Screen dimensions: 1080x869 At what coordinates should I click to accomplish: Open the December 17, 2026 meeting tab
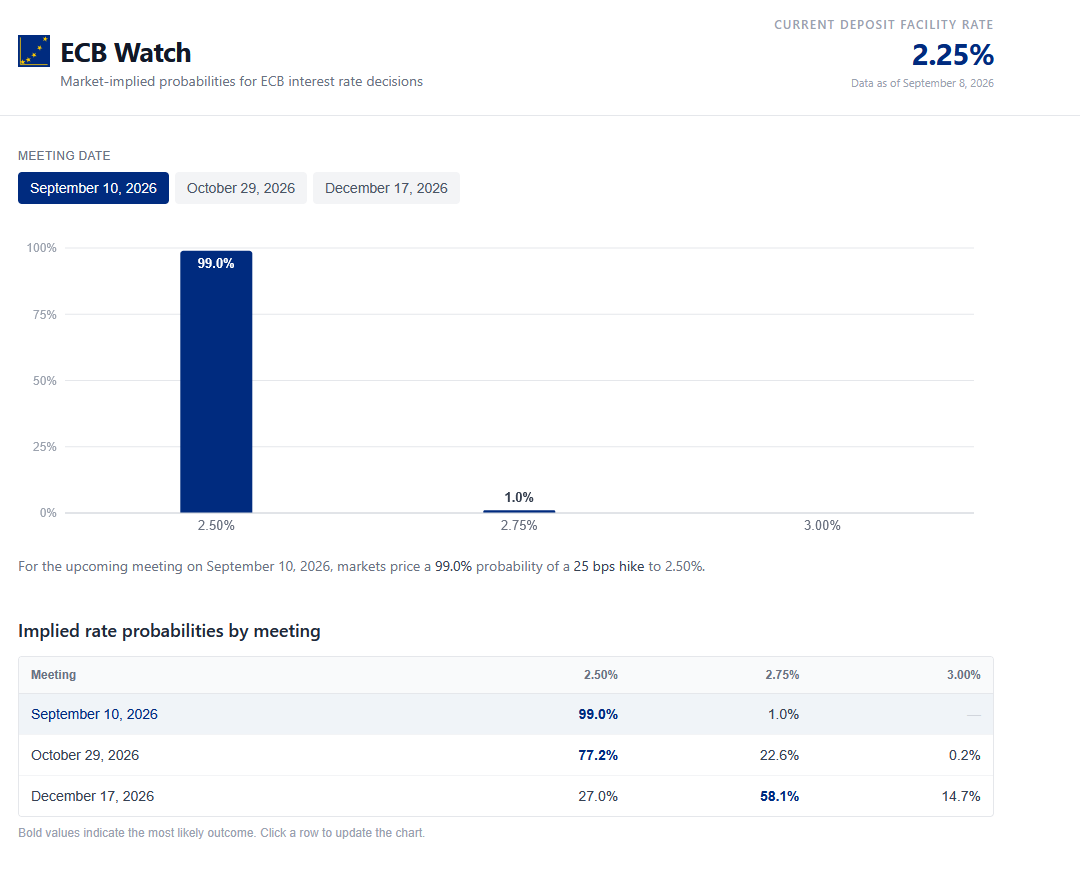[386, 188]
